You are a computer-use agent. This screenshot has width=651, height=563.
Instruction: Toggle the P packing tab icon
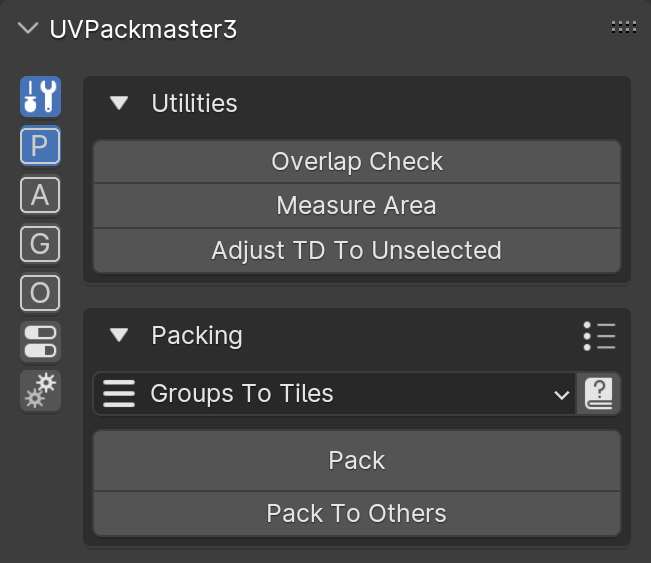tap(40, 146)
